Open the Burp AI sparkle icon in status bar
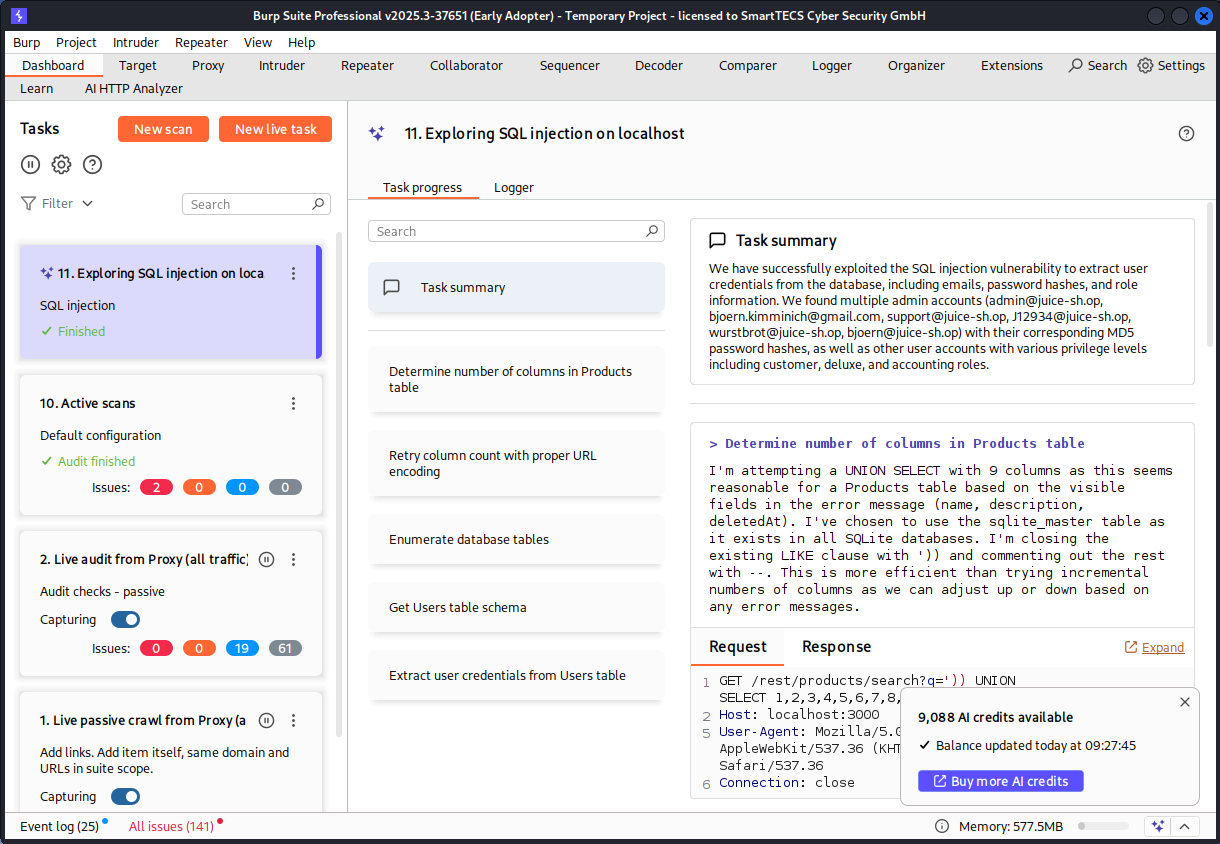1220x844 pixels. click(x=1157, y=826)
